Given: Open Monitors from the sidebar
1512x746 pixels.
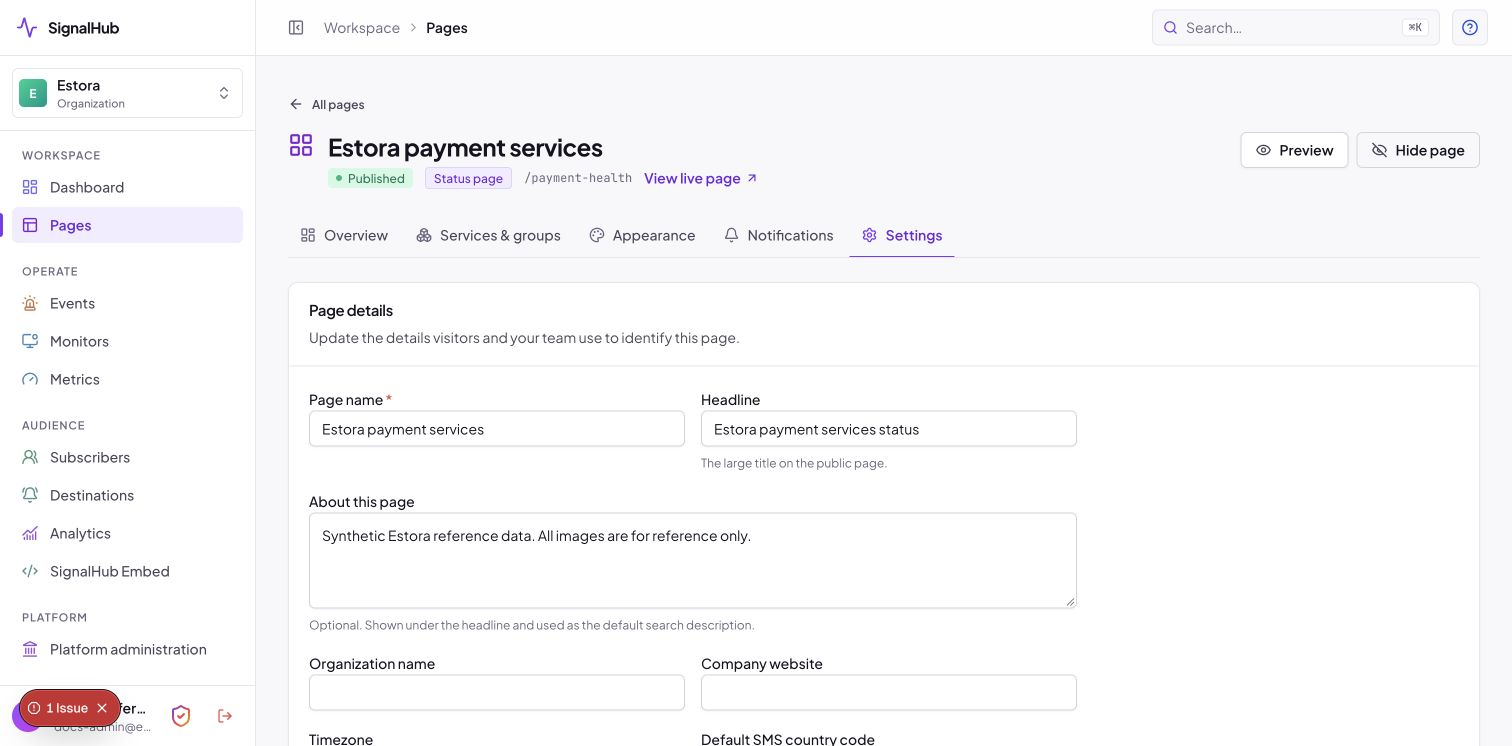Looking at the screenshot, I should pyautogui.click(x=127, y=341).
